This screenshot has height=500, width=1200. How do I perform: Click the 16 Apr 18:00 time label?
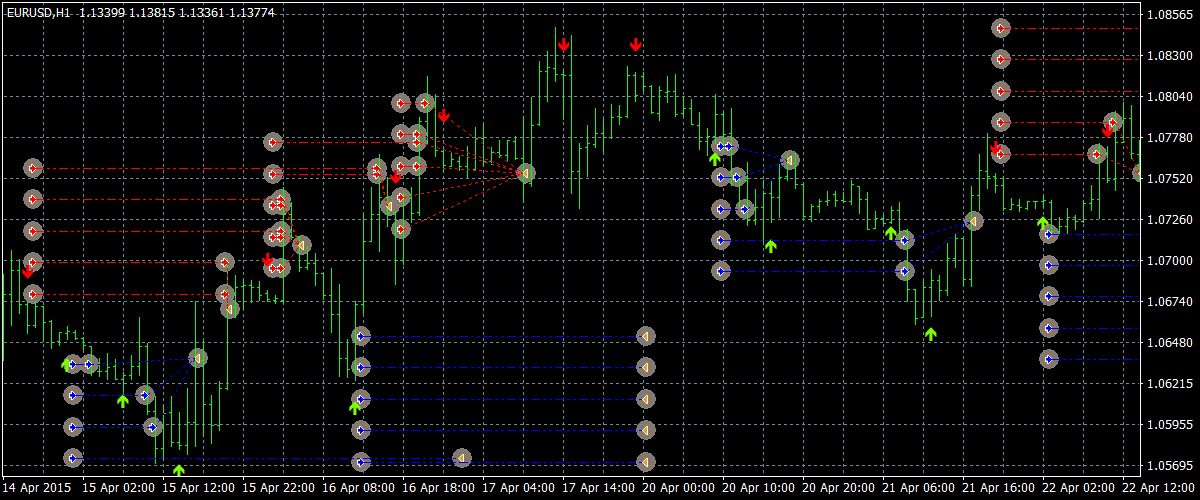(437, 488)
